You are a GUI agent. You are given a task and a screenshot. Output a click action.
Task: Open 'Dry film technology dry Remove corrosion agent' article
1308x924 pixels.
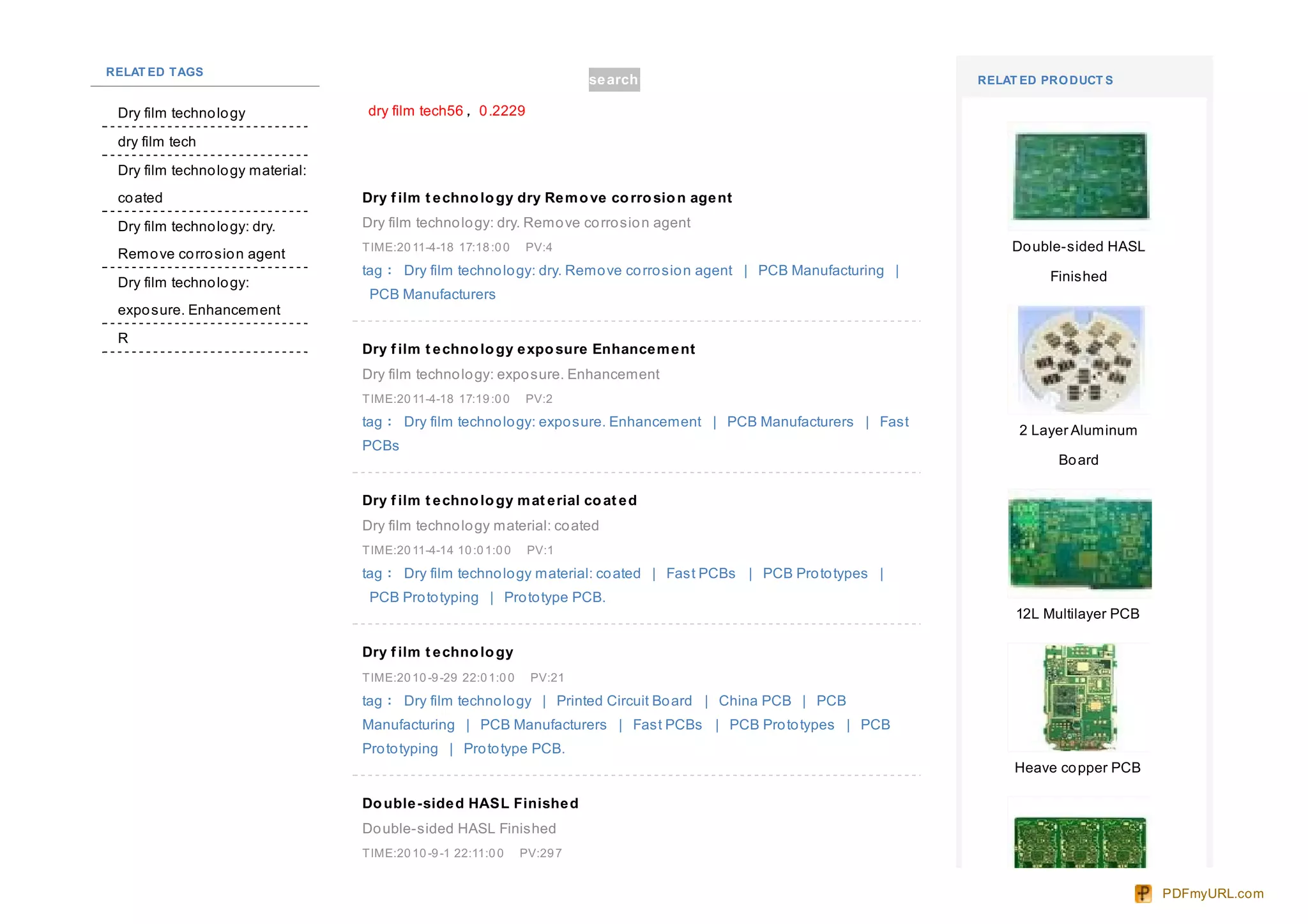[x=547, y=198]
